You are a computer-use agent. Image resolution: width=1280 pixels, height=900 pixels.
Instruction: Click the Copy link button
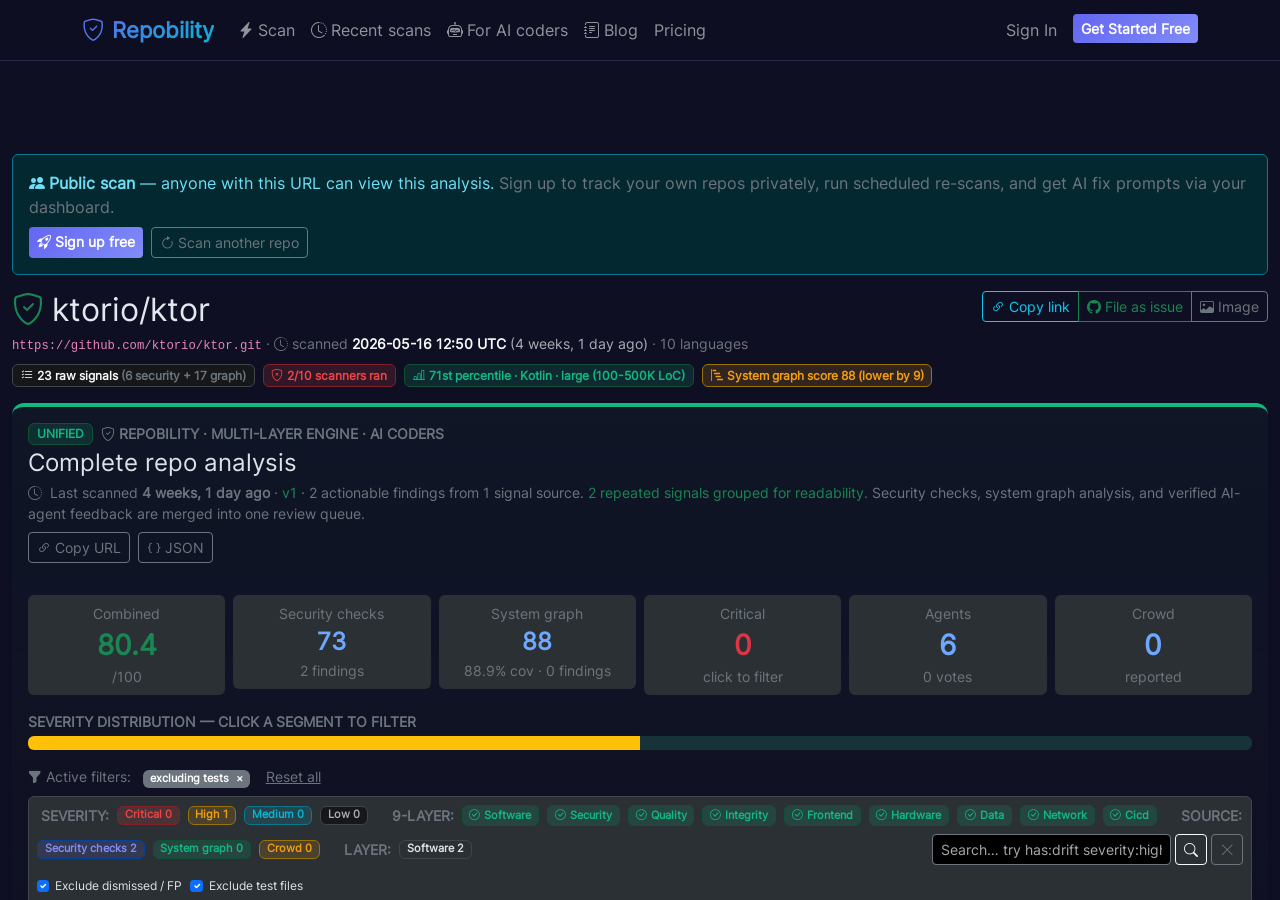(x=1030, y=306)
